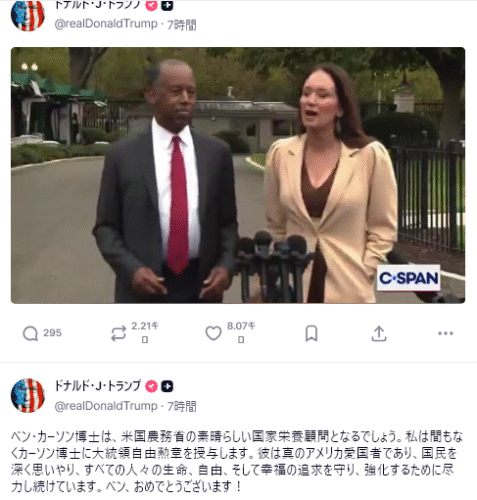Click the @realDonaldTrump handle on lower post

106,406
